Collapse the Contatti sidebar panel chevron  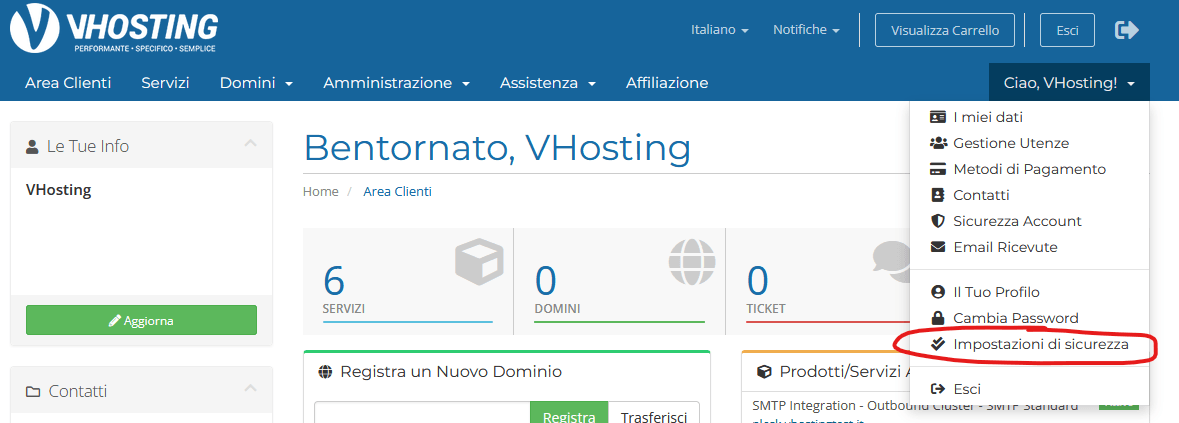(250, 388)
